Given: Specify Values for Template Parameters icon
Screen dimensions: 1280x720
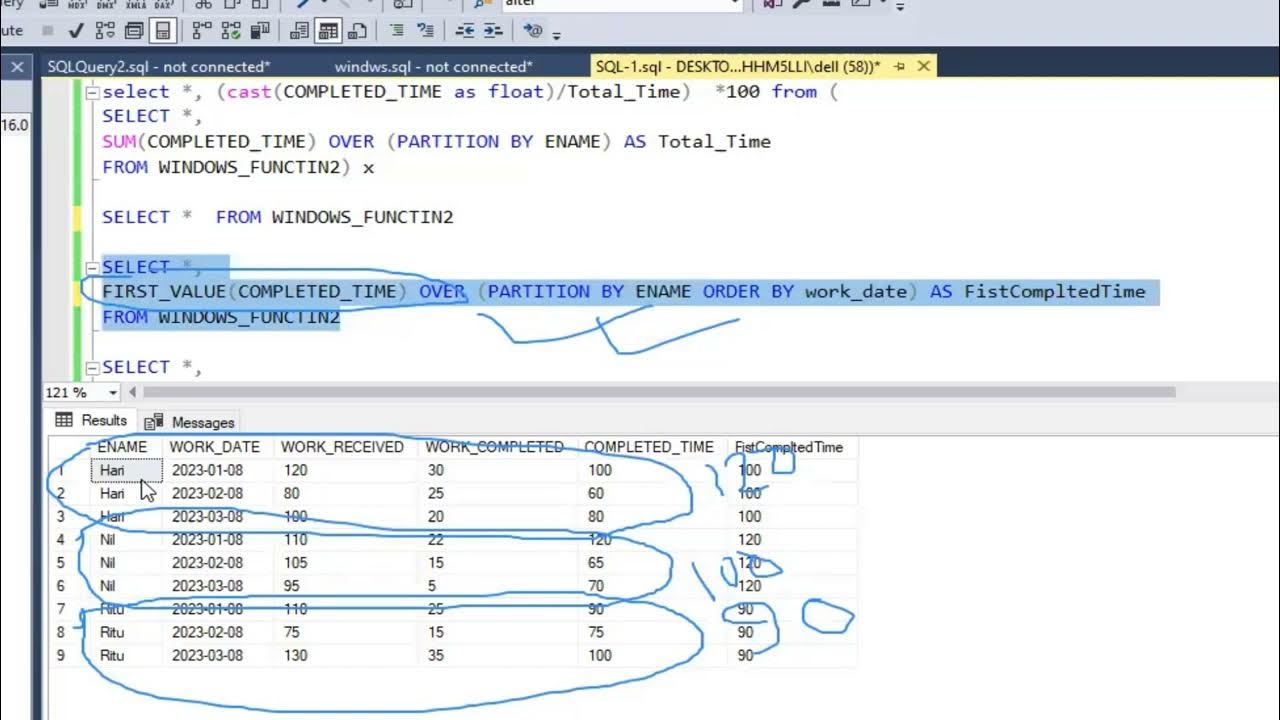Looking at the screenshot, I should tap(533, 31).
